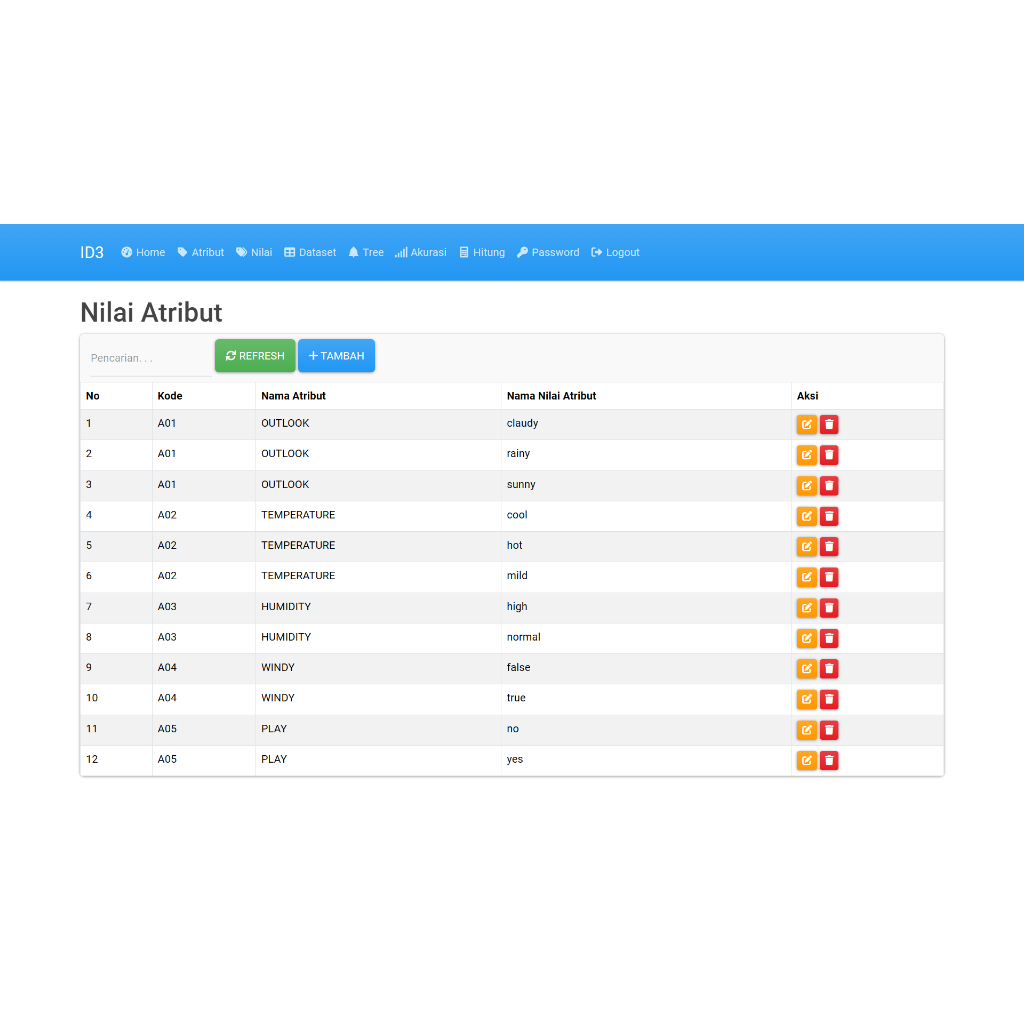Image resolution: width=1024 pixels, height=1024 pixels.
Task: Open the Hitung page
Action: [x=482, y=252]
